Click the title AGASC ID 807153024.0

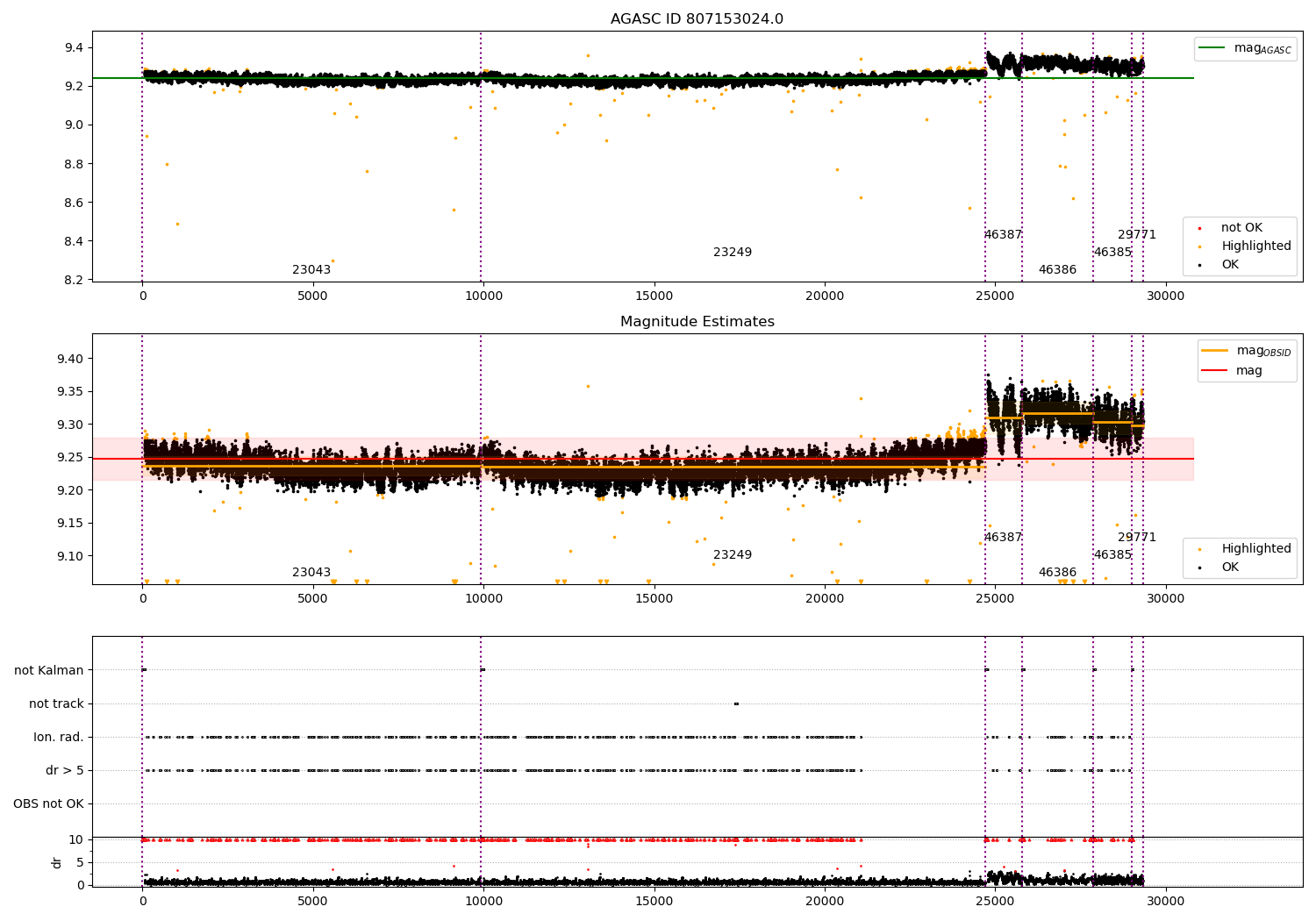[697, 19]
